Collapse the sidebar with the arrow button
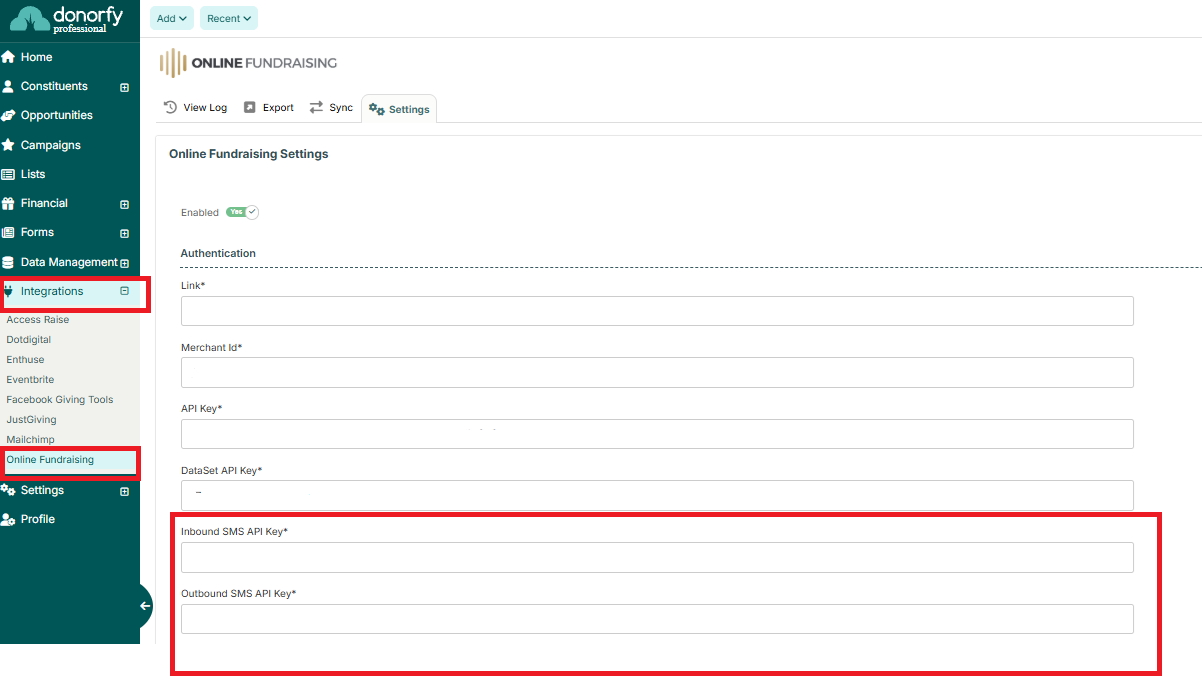 145,606
